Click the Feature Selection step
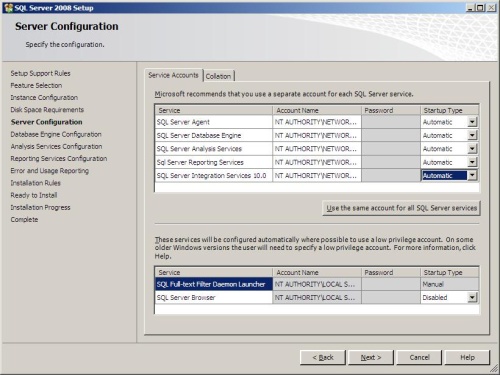 point(36,85)
